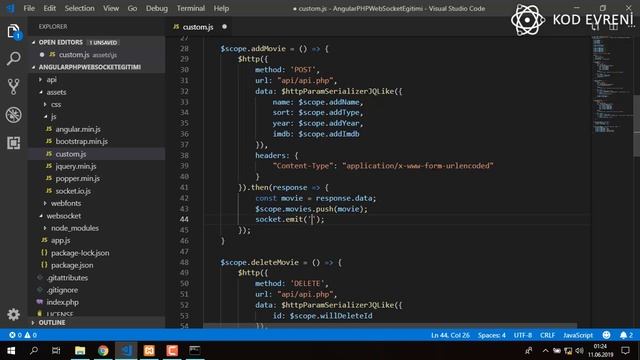
Task: Open the Manage gear settings icon
Action: click(13, 314)
